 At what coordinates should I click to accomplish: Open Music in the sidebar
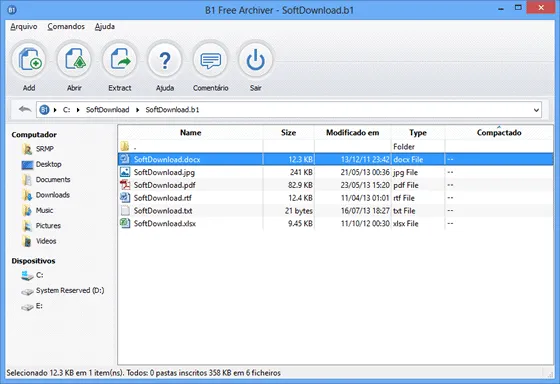point(37,210)
